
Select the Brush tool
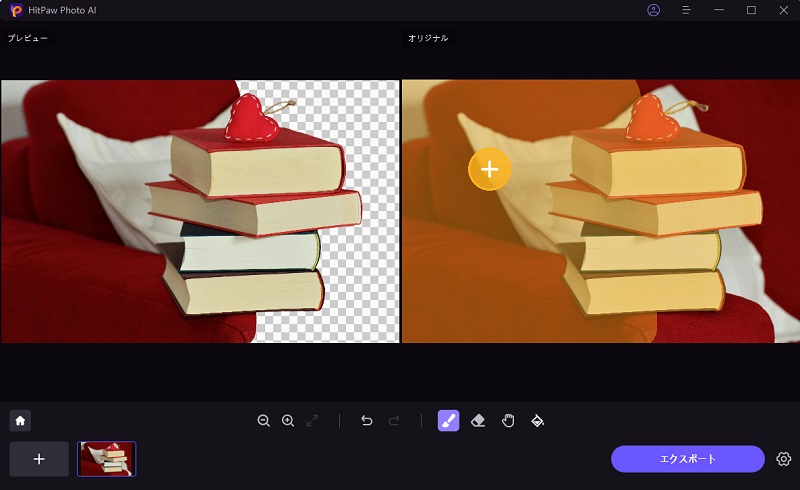(x=448, y=421)
